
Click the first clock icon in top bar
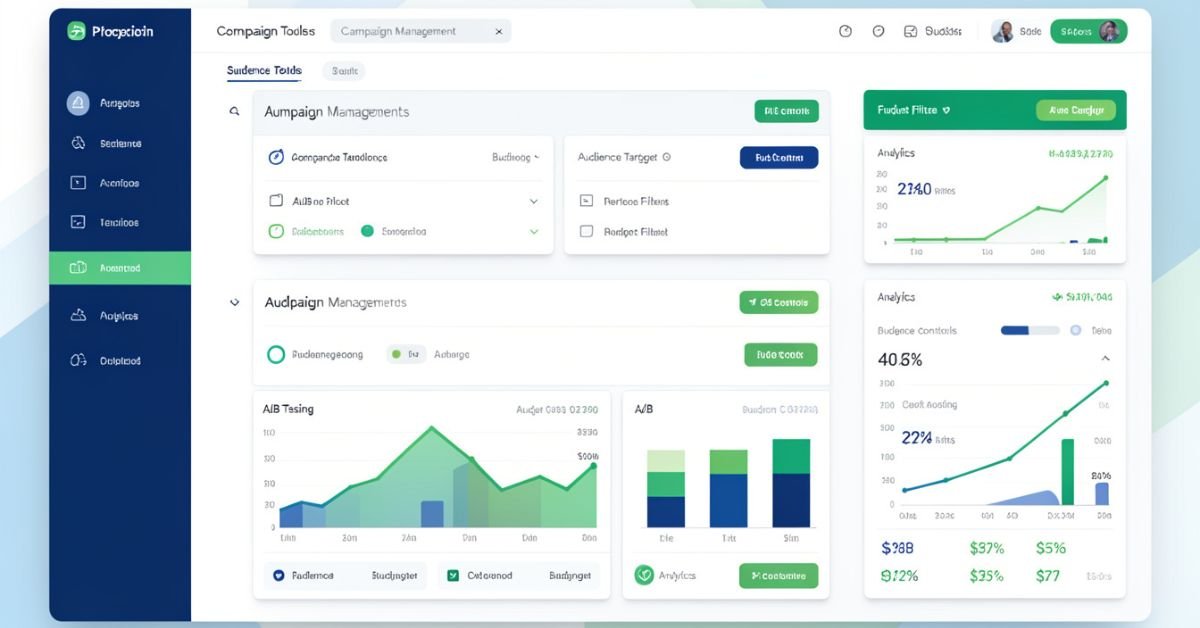click(845, 31)
